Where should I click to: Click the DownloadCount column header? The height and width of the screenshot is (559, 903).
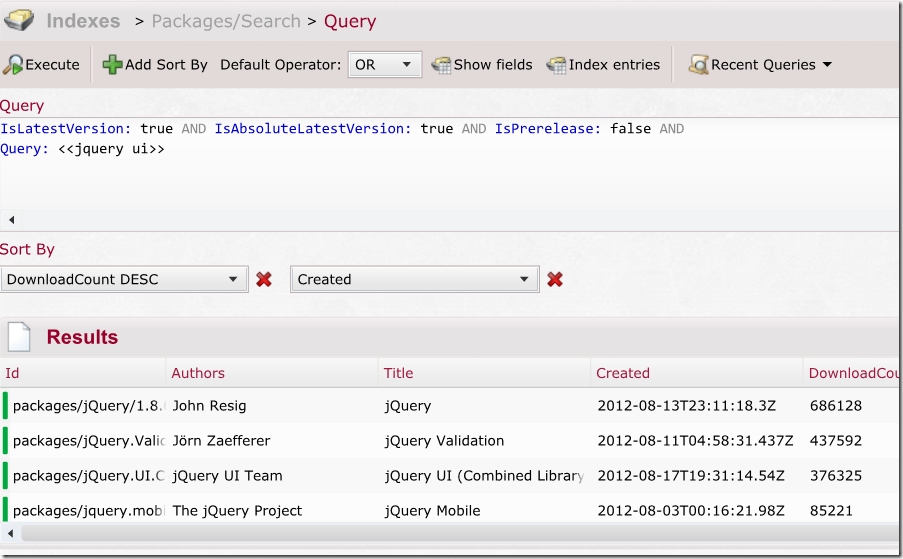click(853, 373)
